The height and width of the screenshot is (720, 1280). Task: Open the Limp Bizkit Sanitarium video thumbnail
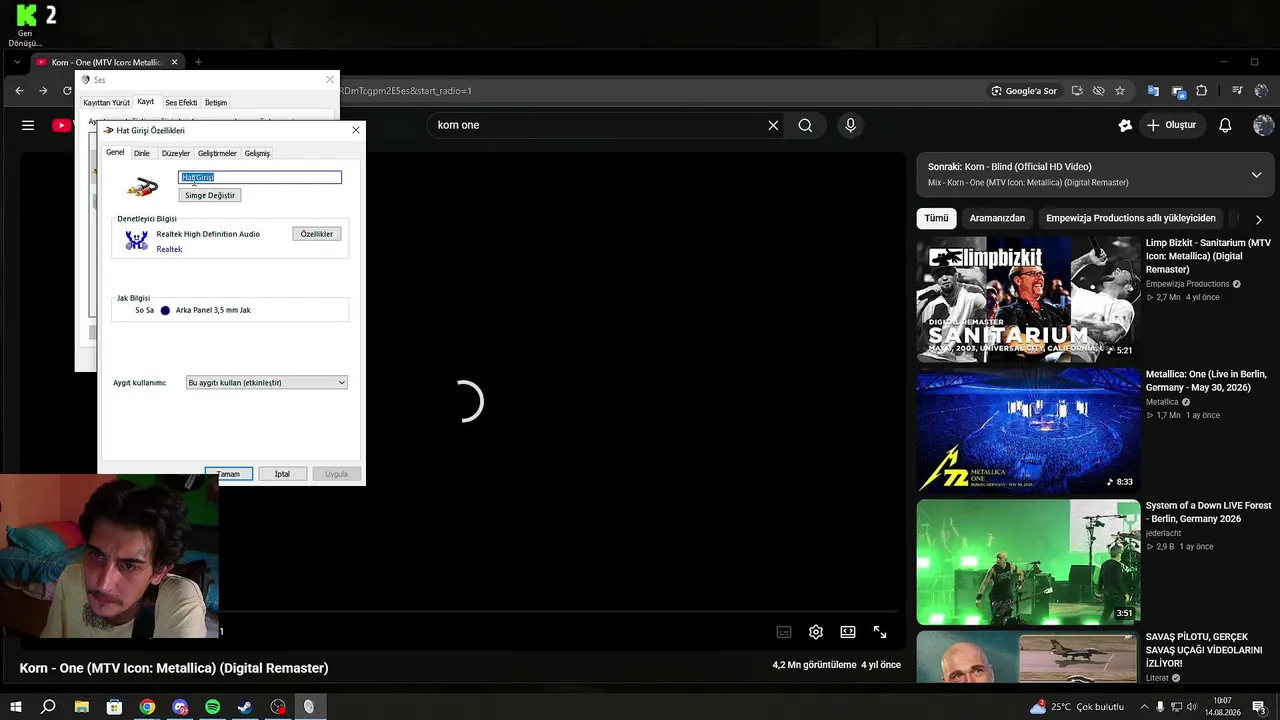[1028, 299]
